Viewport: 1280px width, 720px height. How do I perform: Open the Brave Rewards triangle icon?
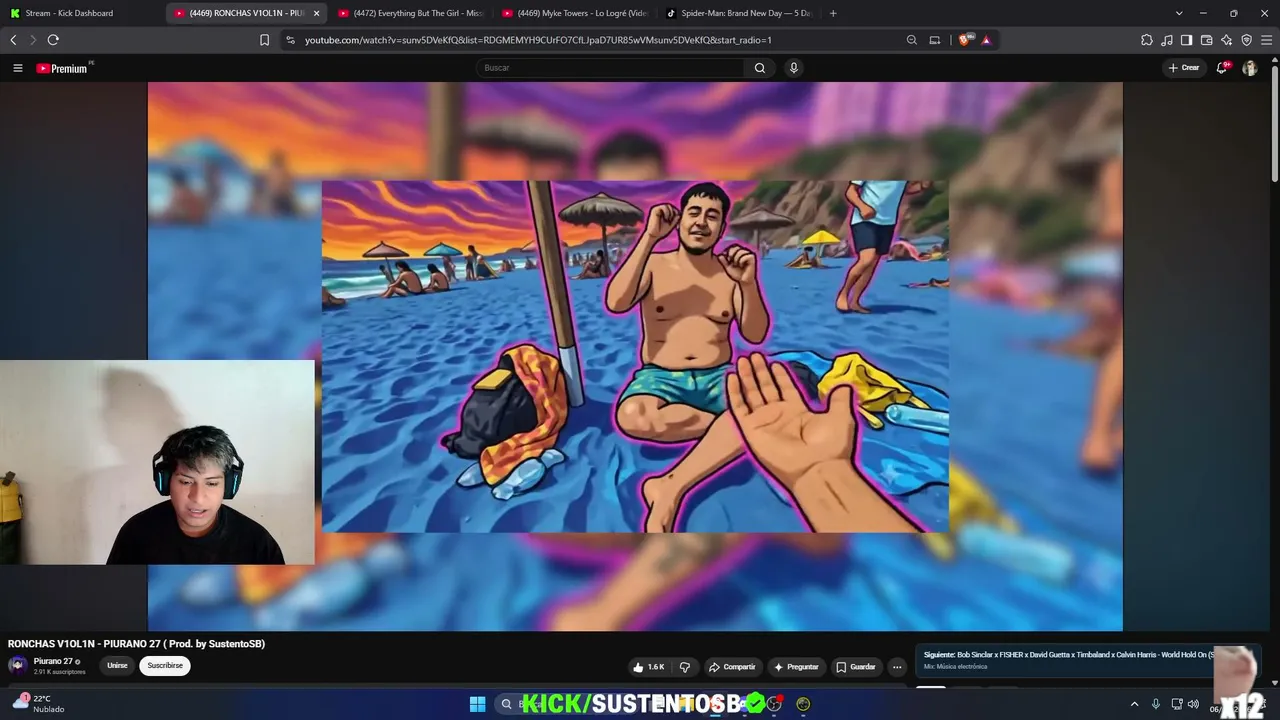(986, 40)
